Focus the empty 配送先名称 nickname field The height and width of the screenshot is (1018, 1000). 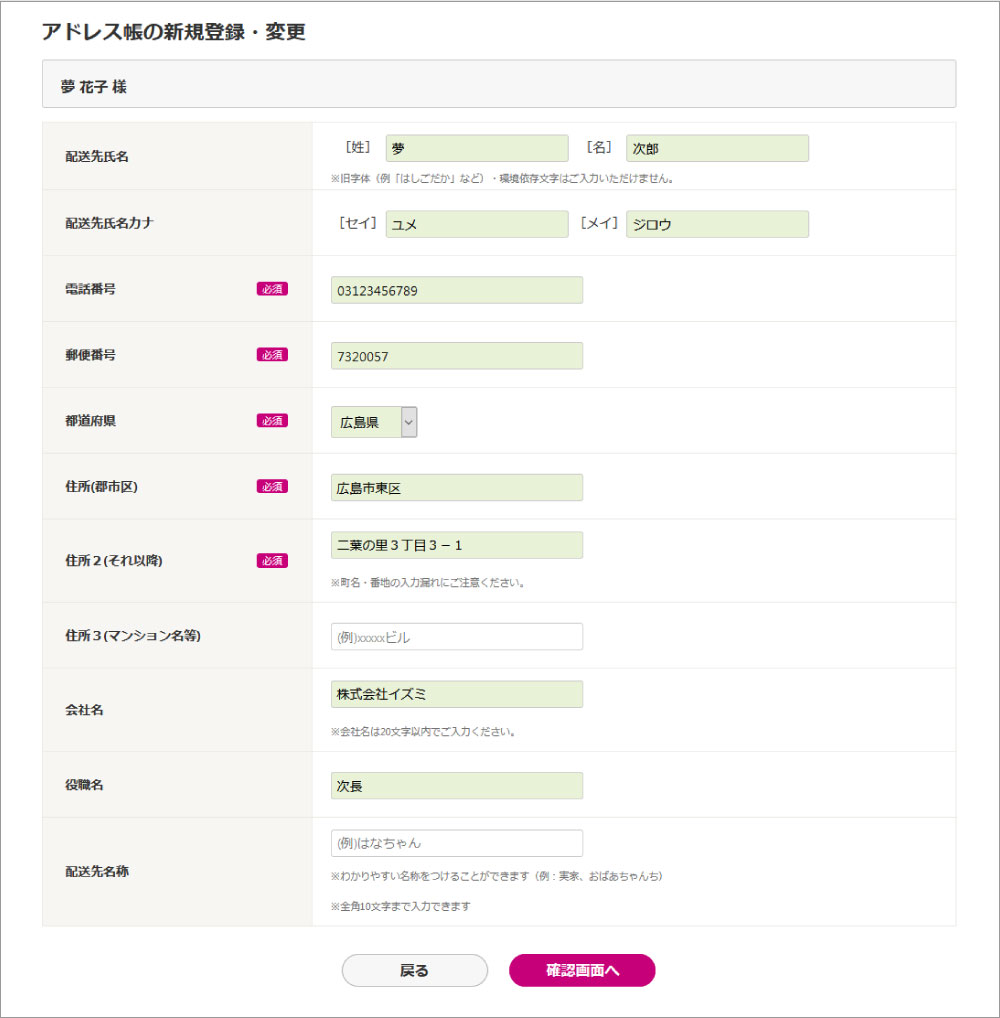[x=456, y=843]
